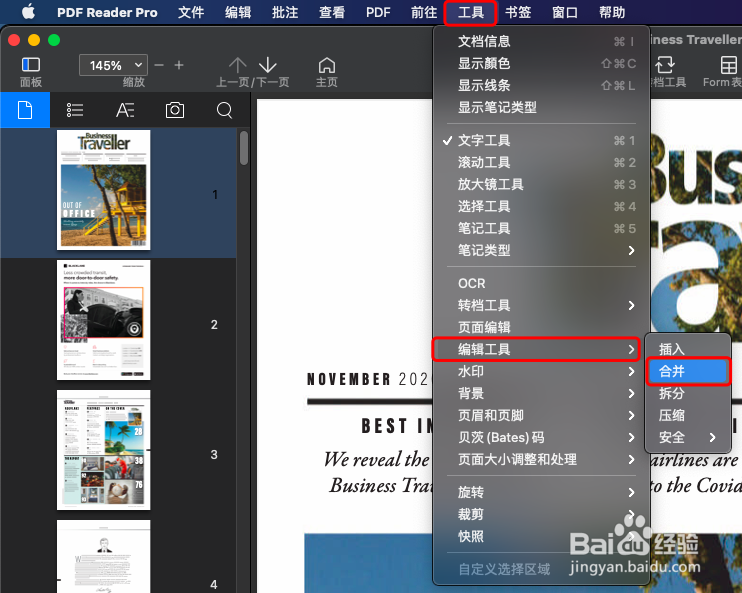This screenshot has height=593, width=742.
Task: Select page 4 thumbnail
Action: pos(104,557)
